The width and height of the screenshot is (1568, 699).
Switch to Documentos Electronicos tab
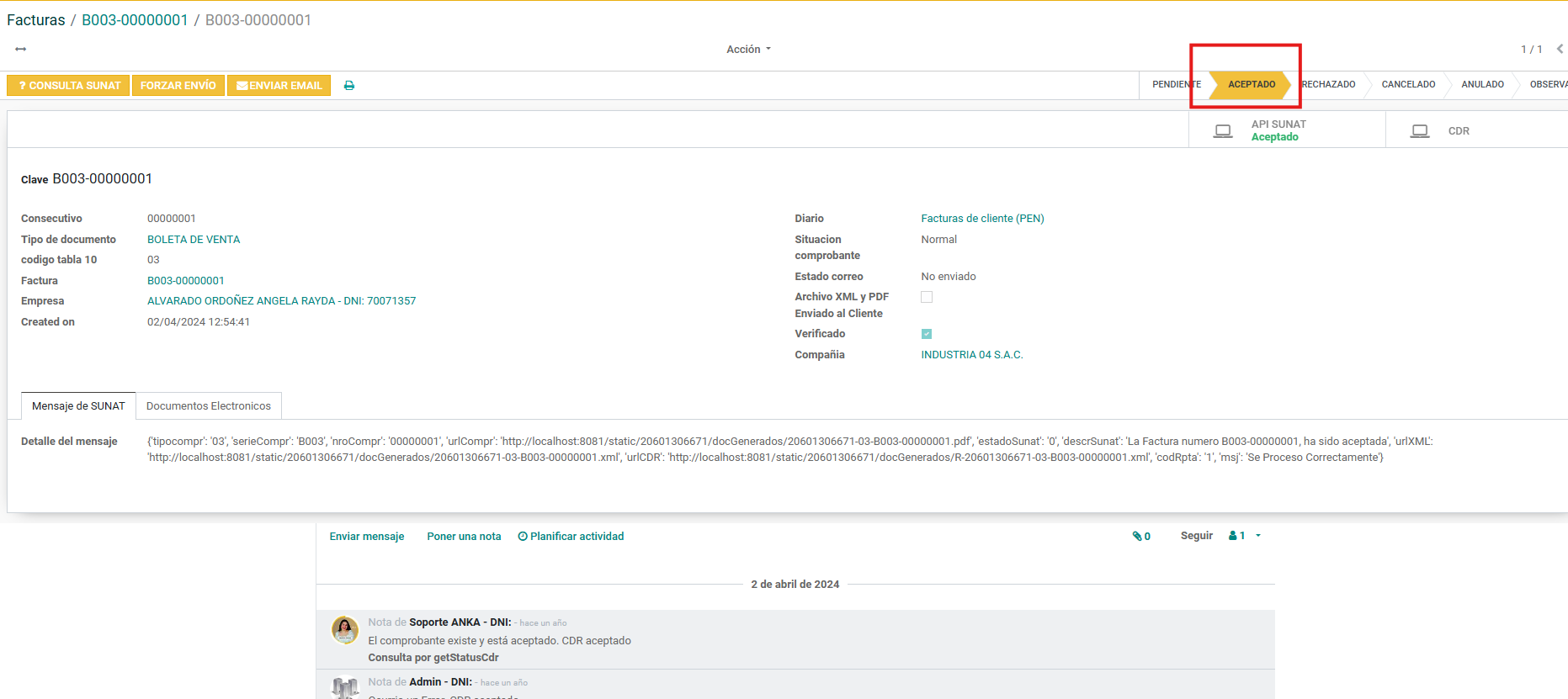coord(209,406)
